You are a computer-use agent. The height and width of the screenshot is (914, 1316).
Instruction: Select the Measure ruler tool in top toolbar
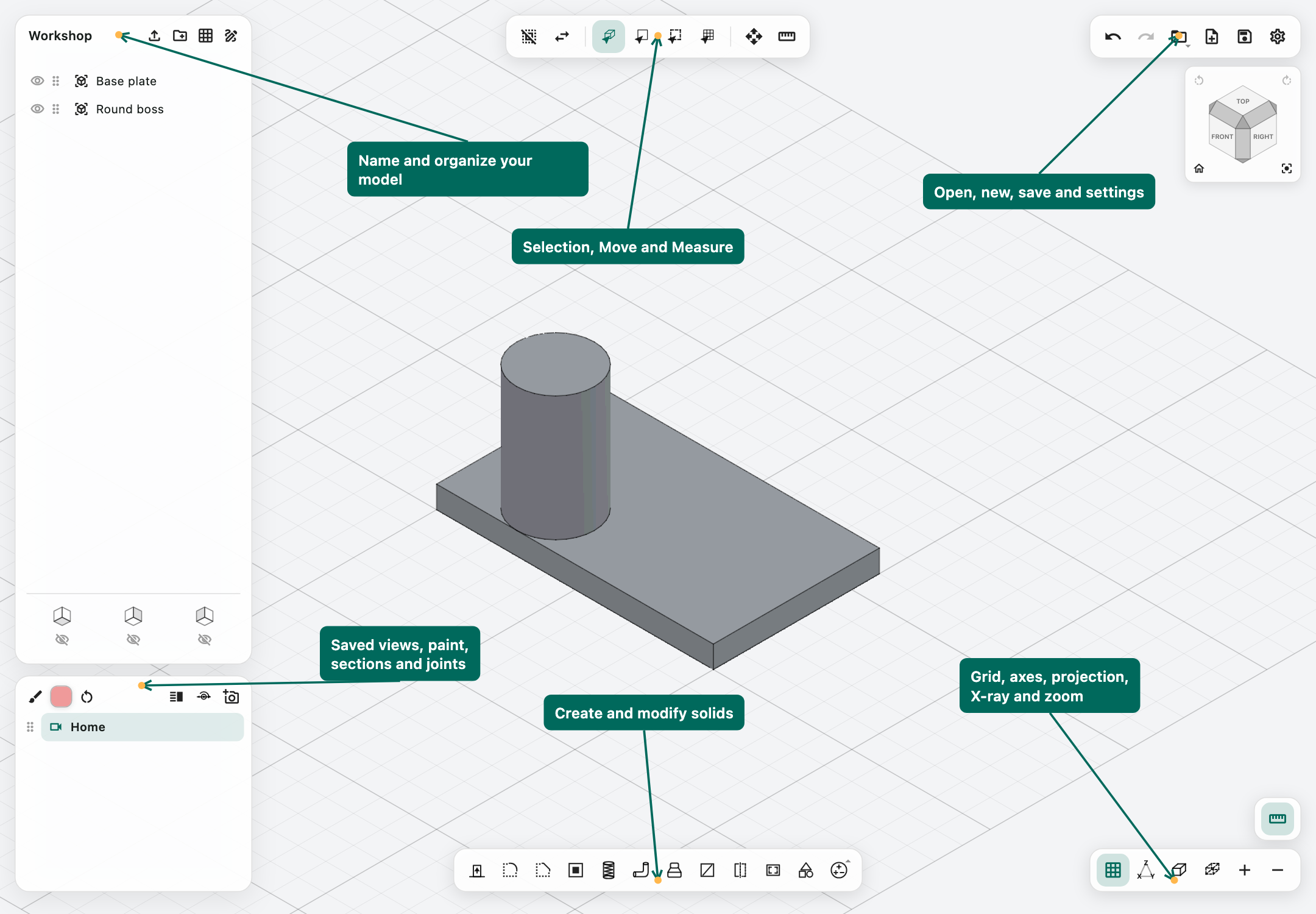tap(787, 37)
